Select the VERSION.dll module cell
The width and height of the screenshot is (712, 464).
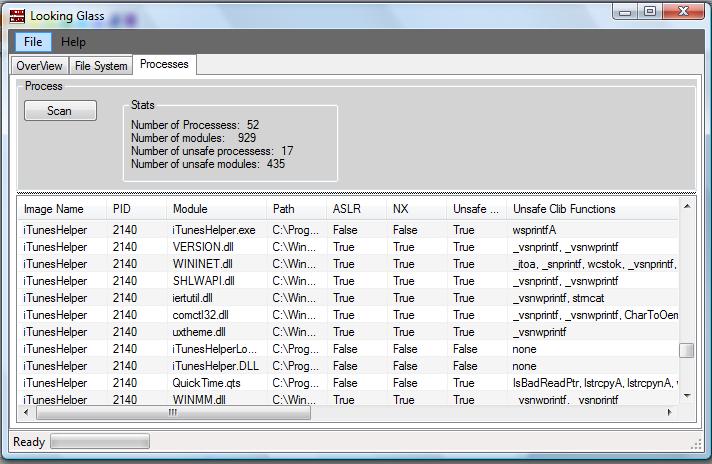point(203,247)
